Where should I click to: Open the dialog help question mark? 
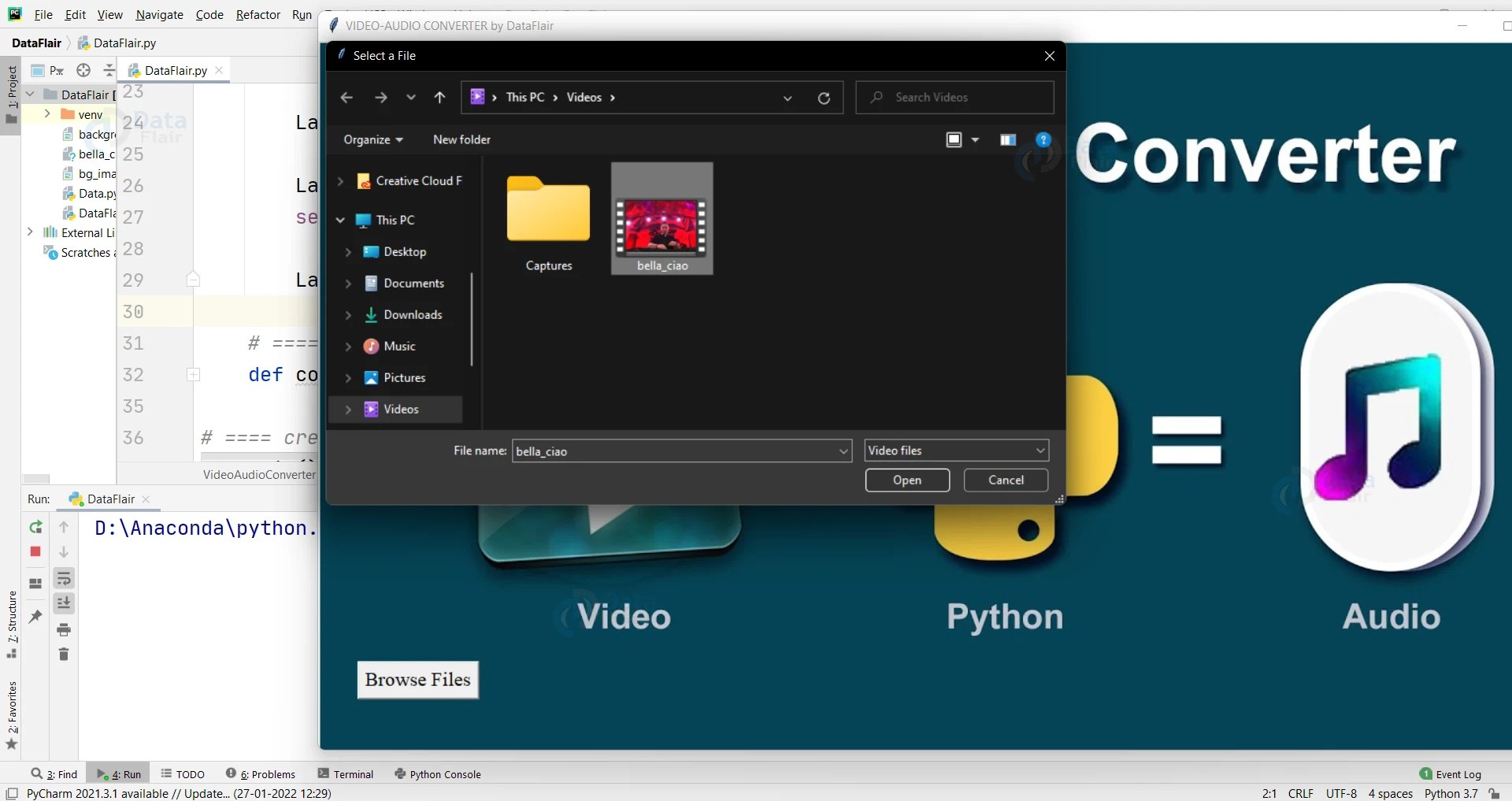point(1043,139)
